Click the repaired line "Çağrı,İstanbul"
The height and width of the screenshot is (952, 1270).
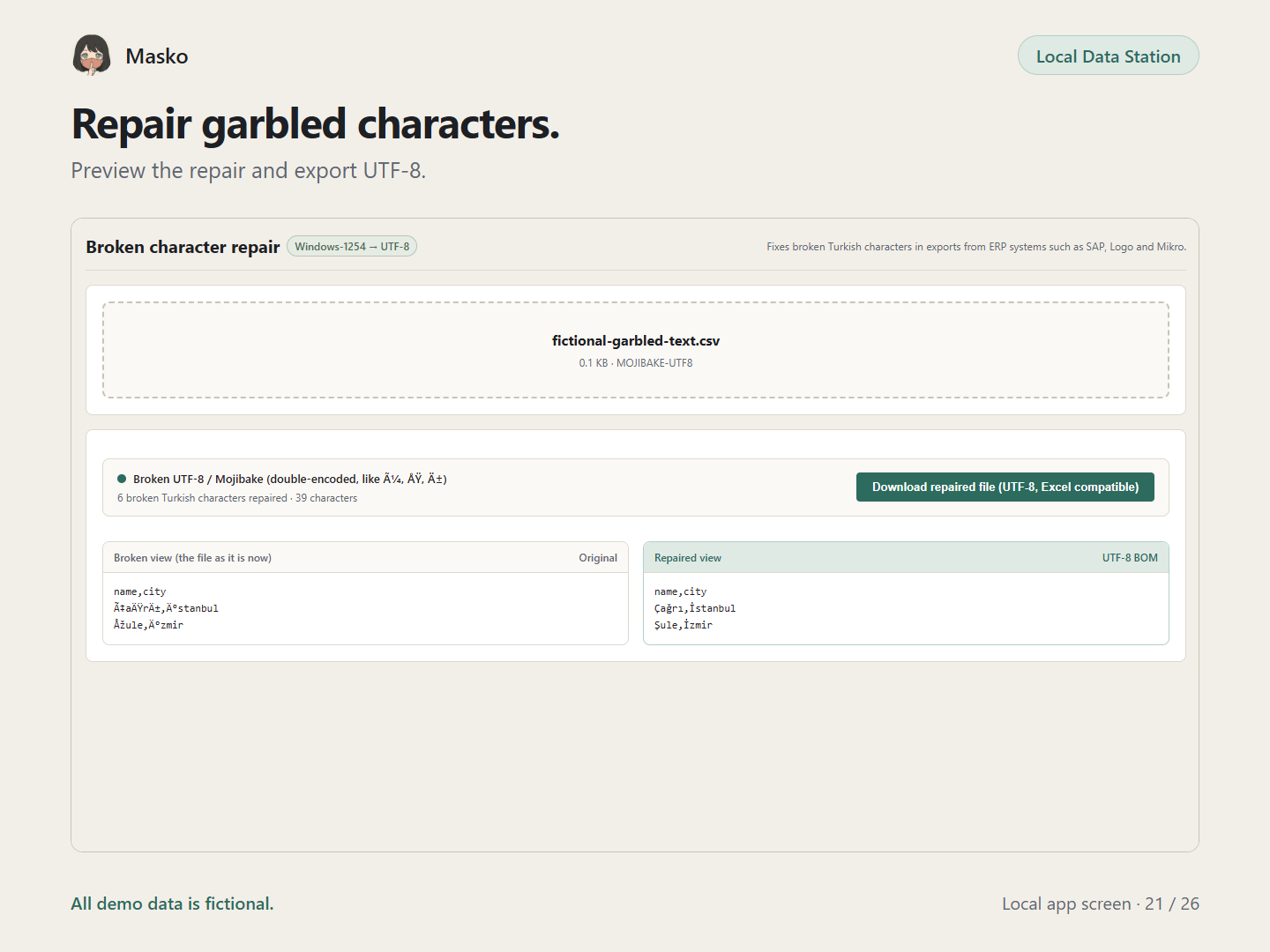pyautogui.click(x=695, y=608)
